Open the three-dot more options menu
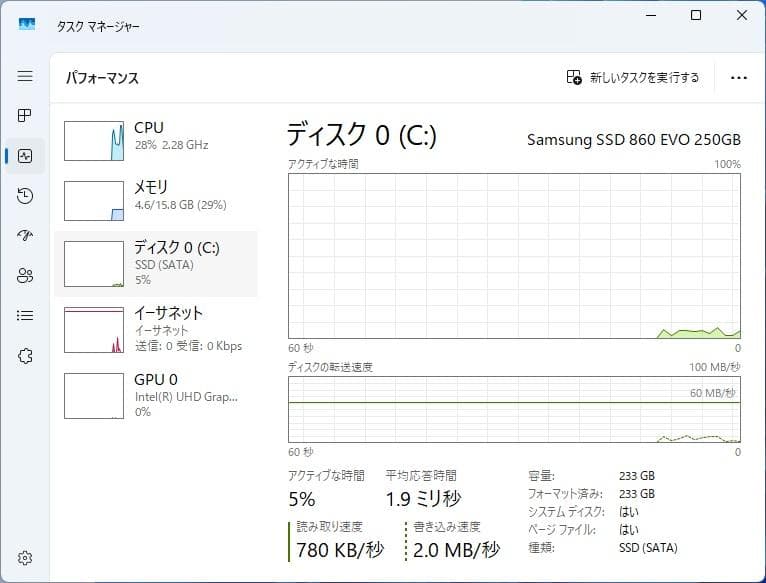Viewport: 766px width, 583px height. point(739,78)
